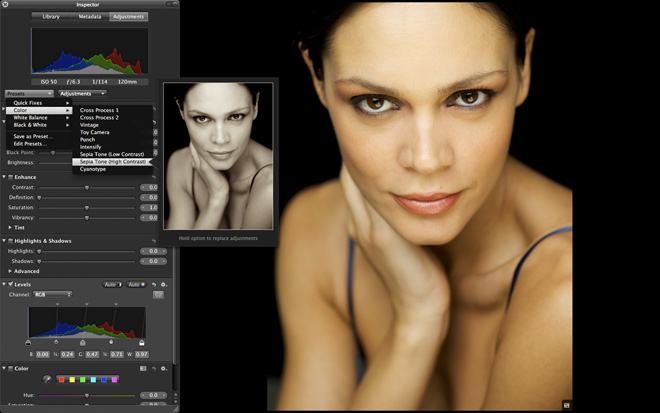The width and height of the screenshot is (660, 413).
Task: Increase Hue value using right stepper arrow
Action: (164, 395)
